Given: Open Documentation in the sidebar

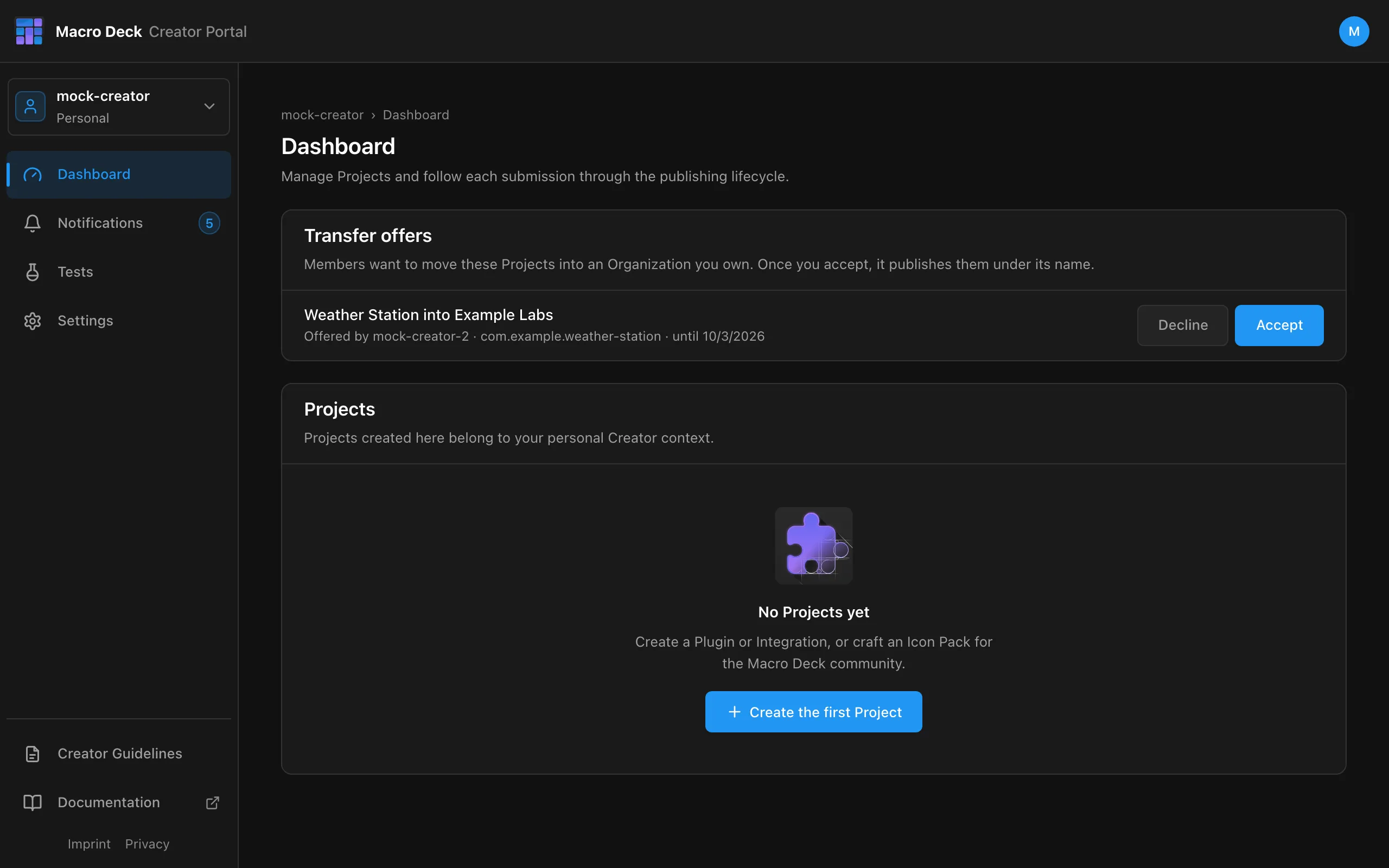Looking at the screenshot, I should click(119, 802).
